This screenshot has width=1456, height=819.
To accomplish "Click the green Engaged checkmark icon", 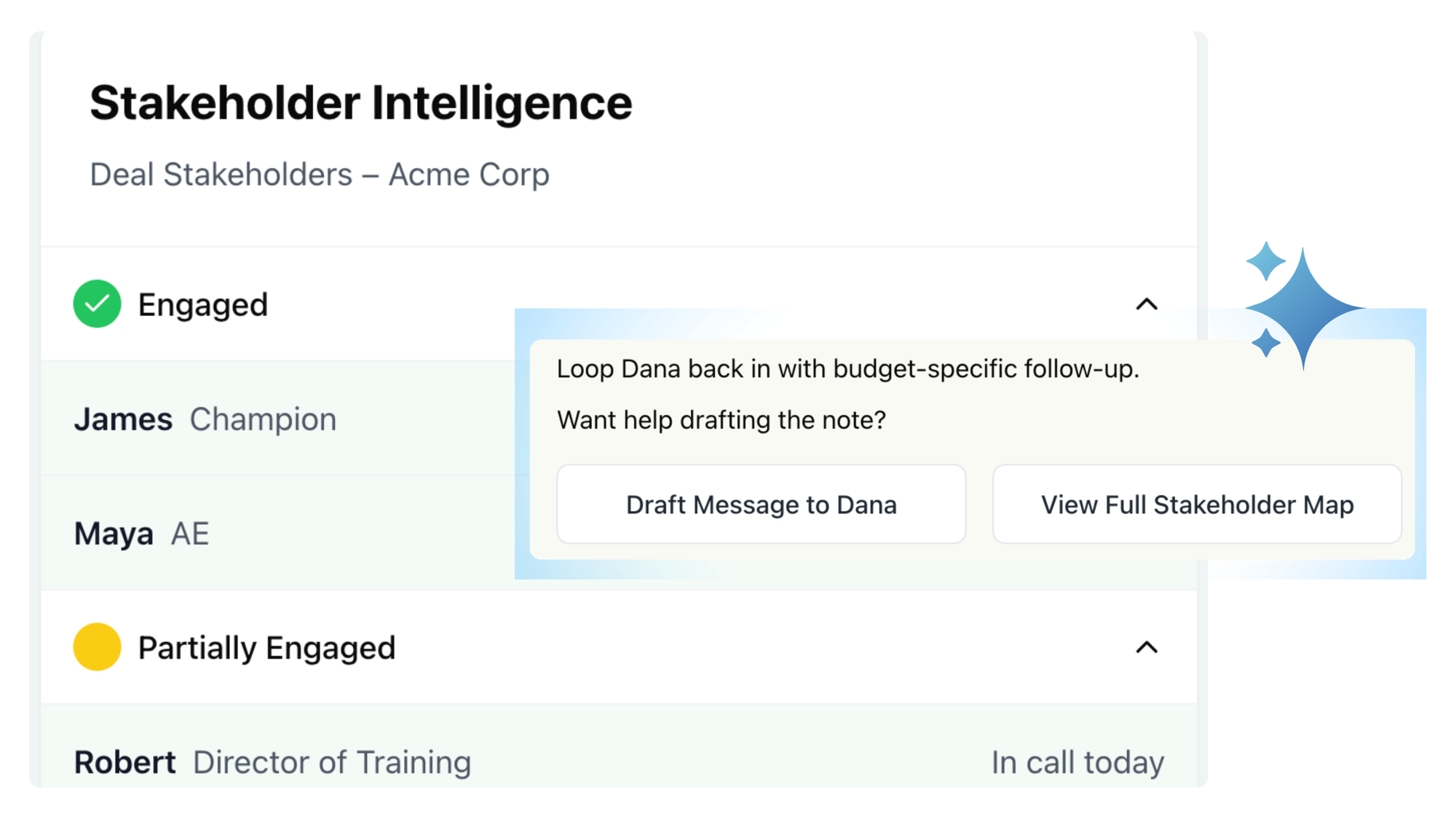I will (97, 304).
